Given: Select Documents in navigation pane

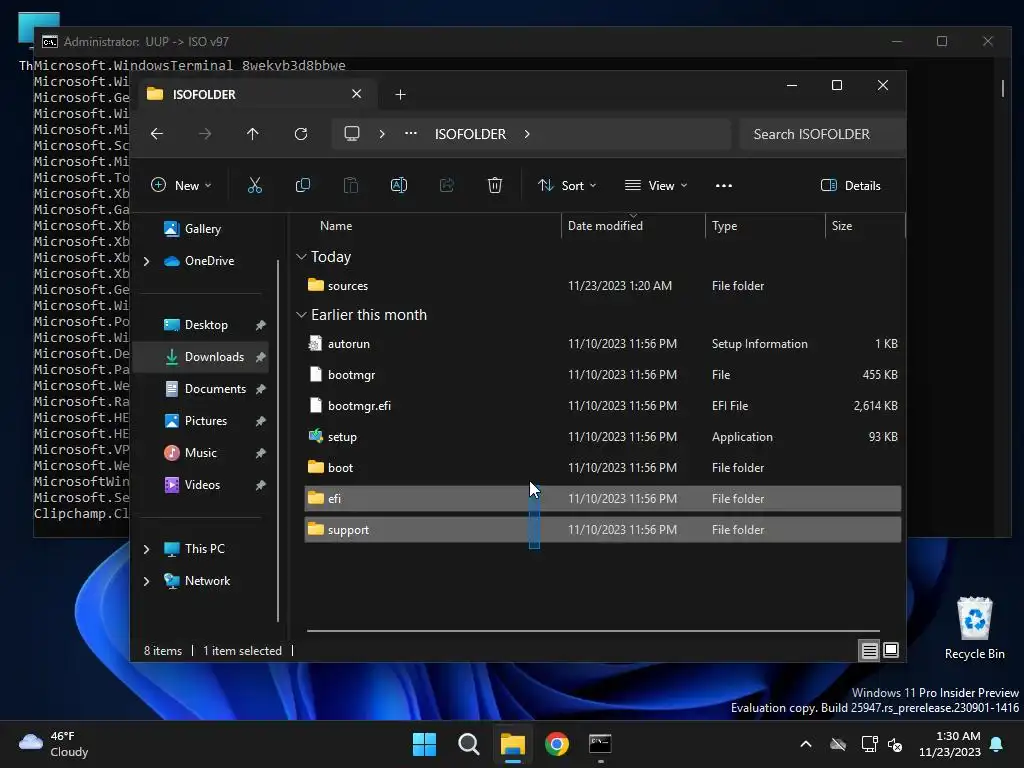Looking at the screenshot, I should click(215, 389).
